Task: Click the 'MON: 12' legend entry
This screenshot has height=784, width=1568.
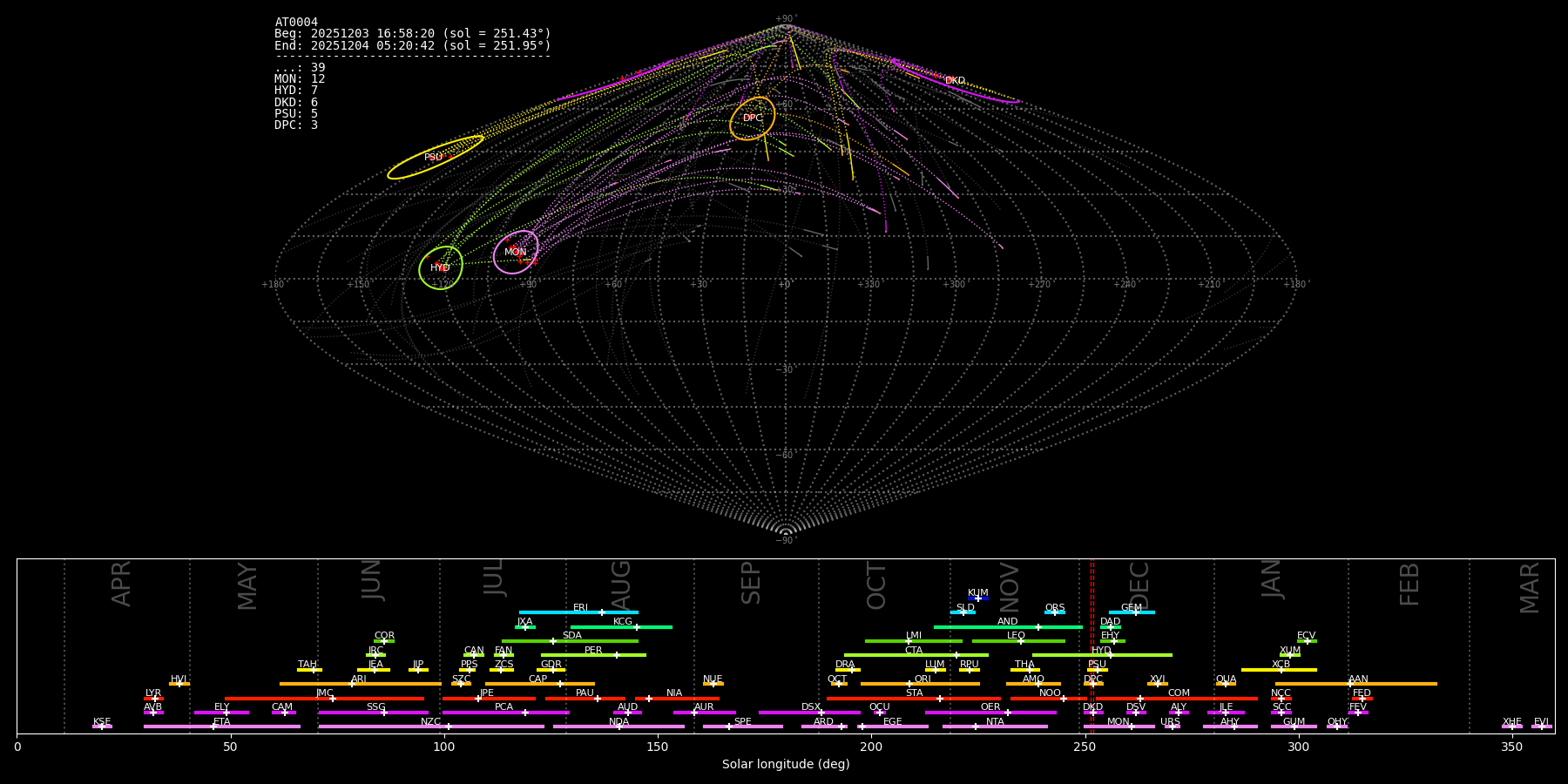Action: pos(300,79)
